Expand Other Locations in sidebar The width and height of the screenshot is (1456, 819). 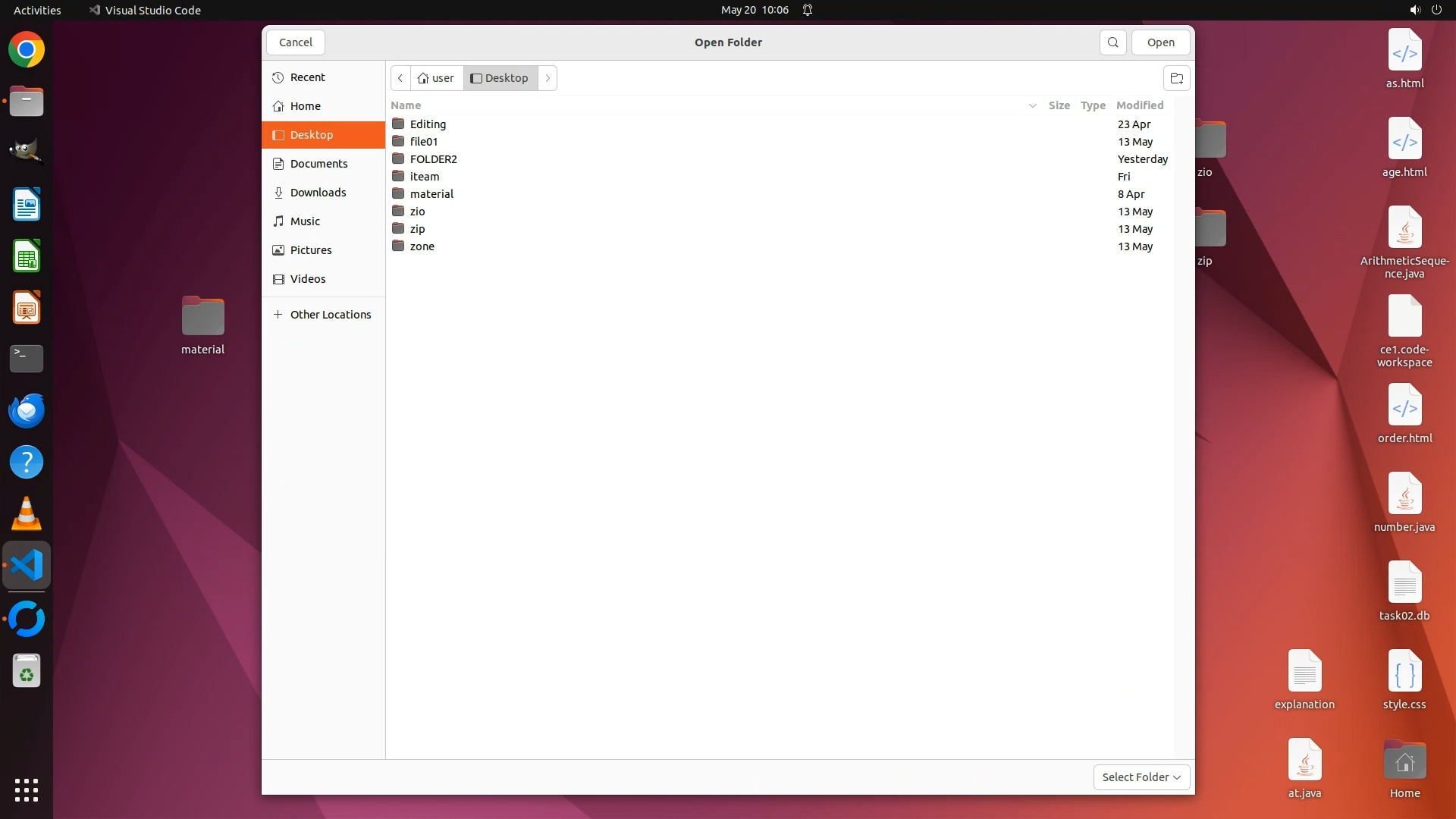330,315
